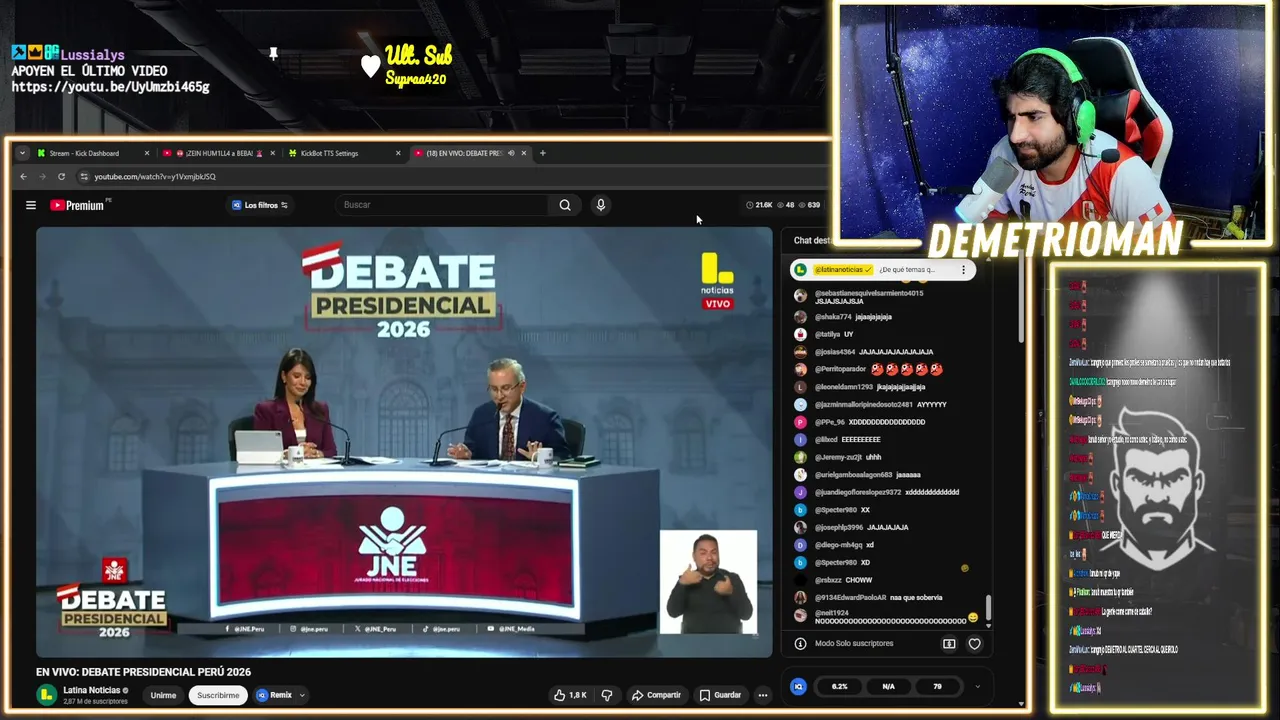Viewport: 1280px width, 720px height.
Task: Click the blue IQ icon under the chat
Action: (x=798, y=686)
